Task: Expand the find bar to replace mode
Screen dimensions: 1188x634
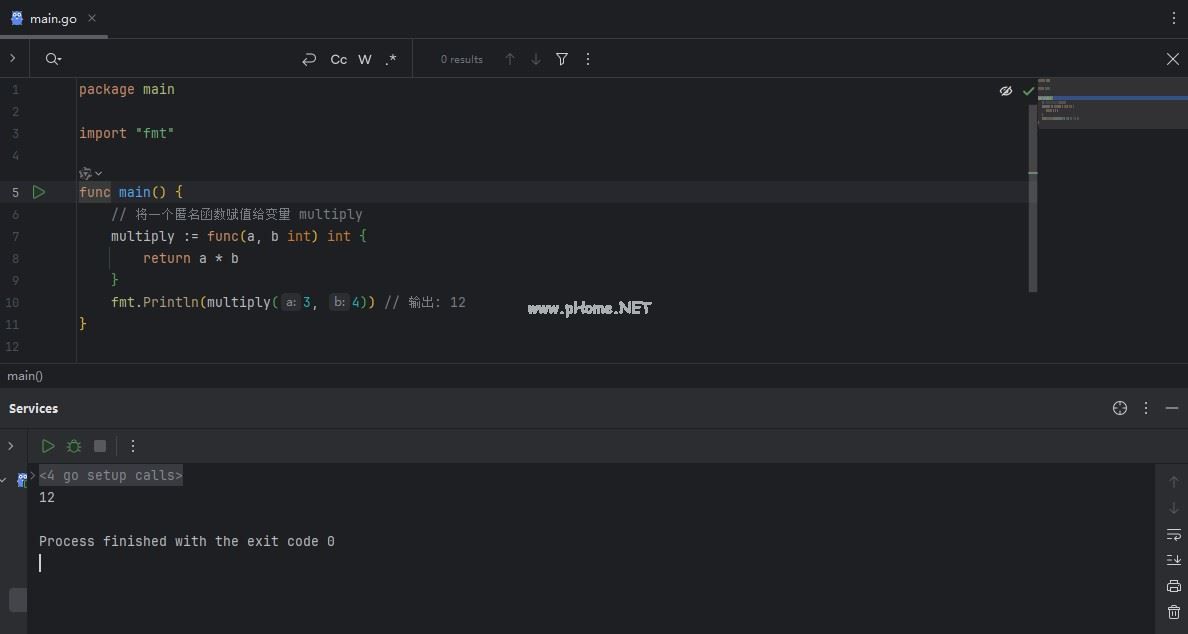Action: [x=13, y=59]
